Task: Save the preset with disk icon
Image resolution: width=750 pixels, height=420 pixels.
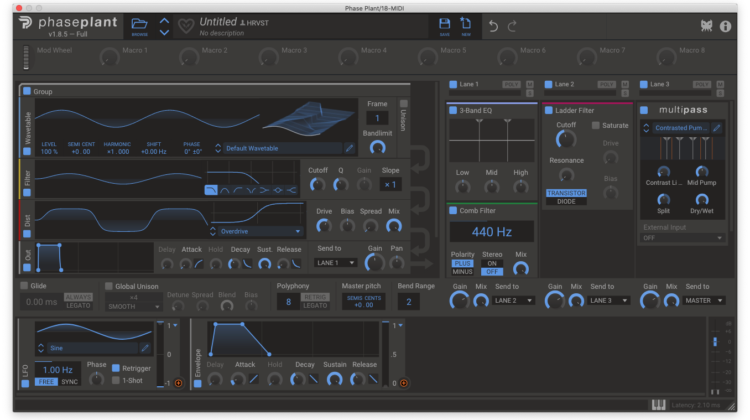Action: pos(444,24)
